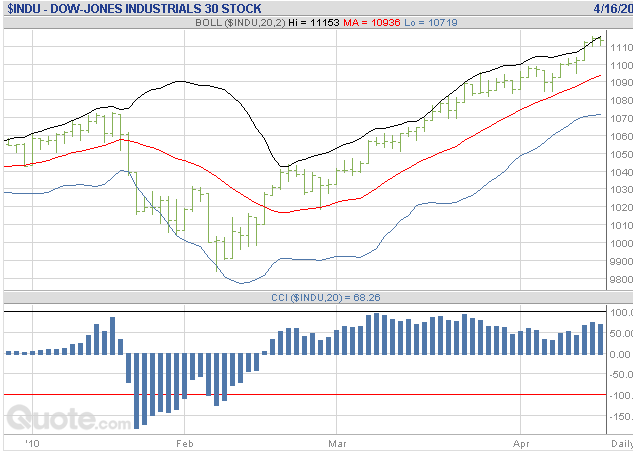Image resolution: width=633 pixels, height=451 pixels.
Task: Click the '10 year label on time axis
Action: 32,444
